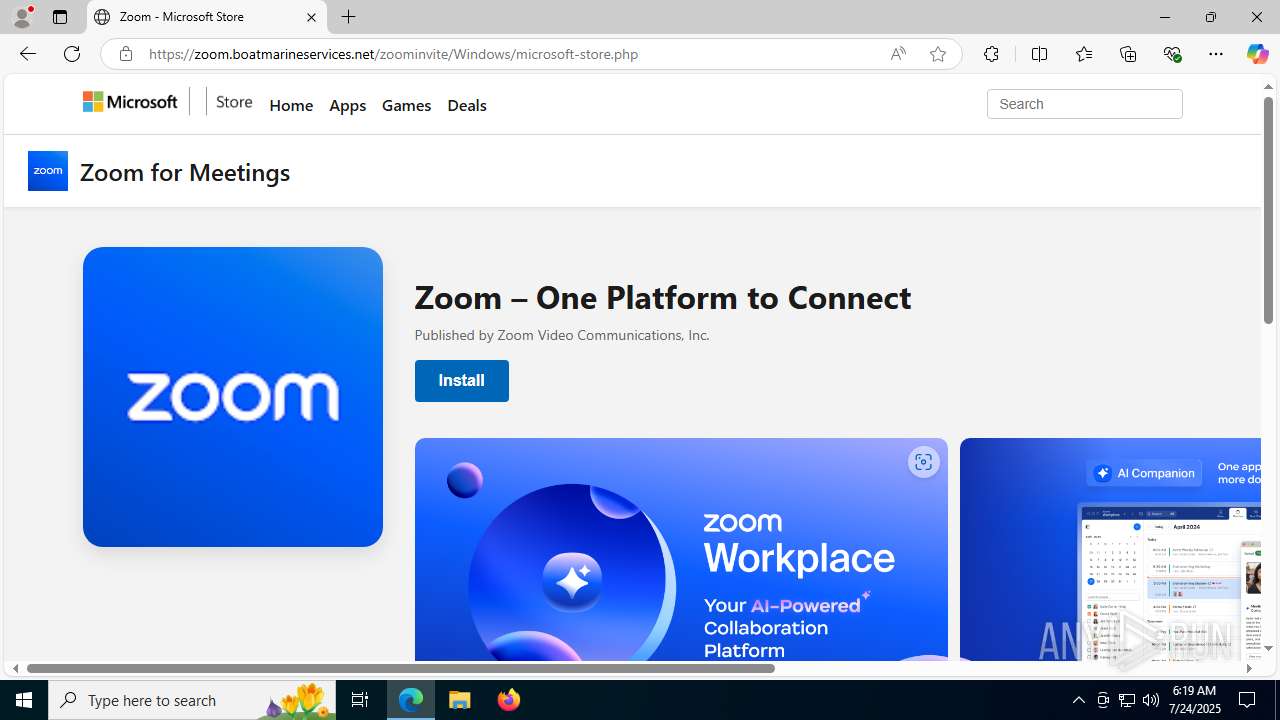Open Browser essentials heart icon
The width and height of the screenshot is (1280, 720).
tap(1172, 54)
